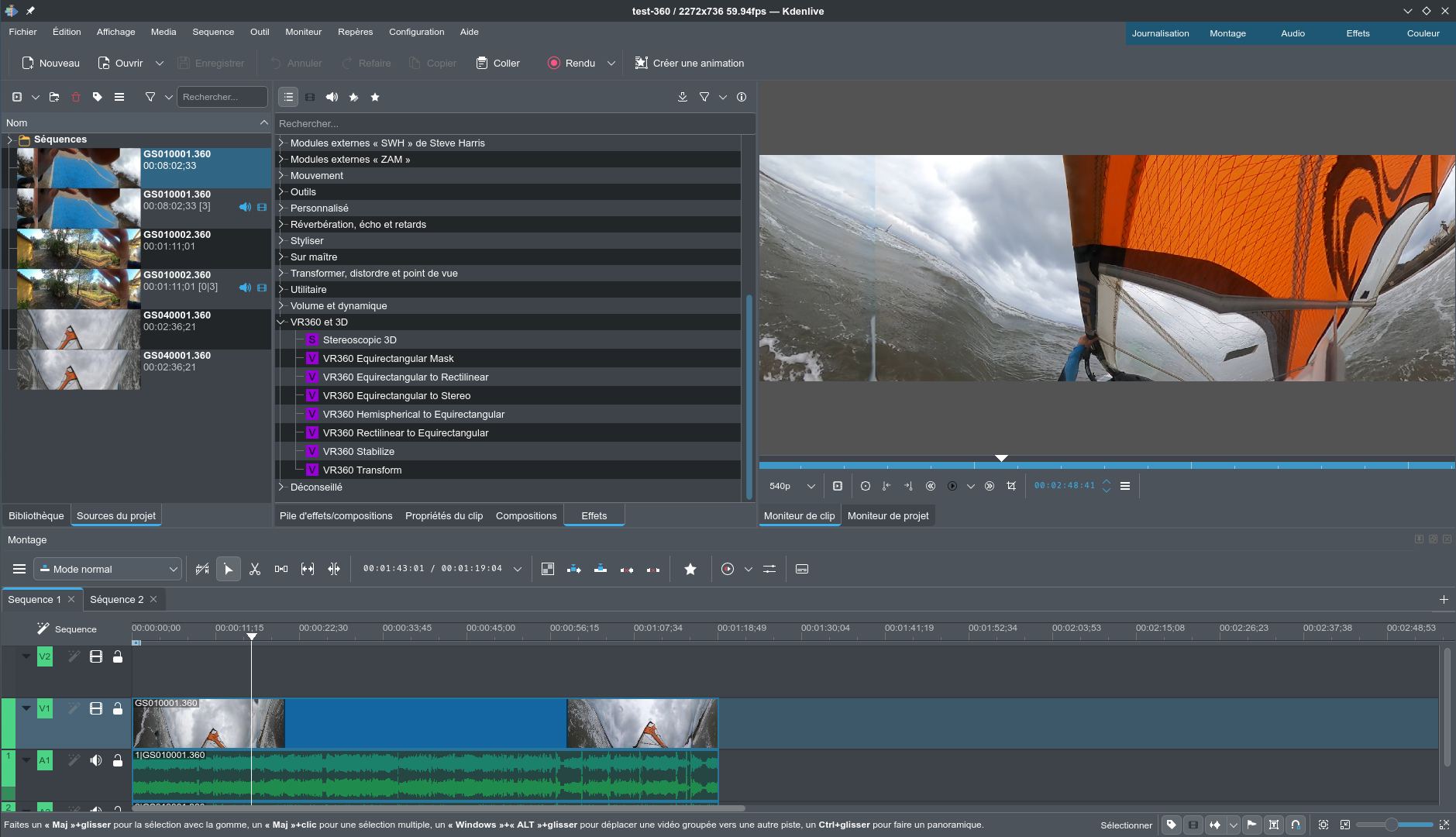Click the crop icon in clip monitor
The image size is (1456, 837).
[1011, 486]
